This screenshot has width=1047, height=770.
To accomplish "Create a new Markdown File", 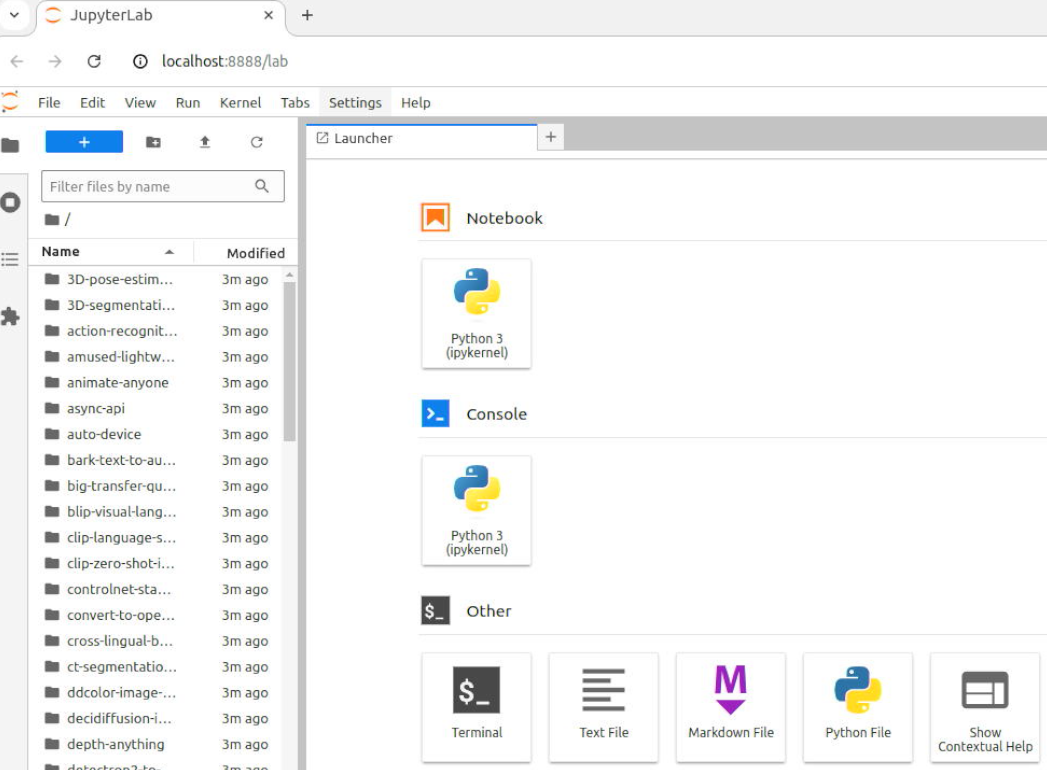I will (730, 707).
